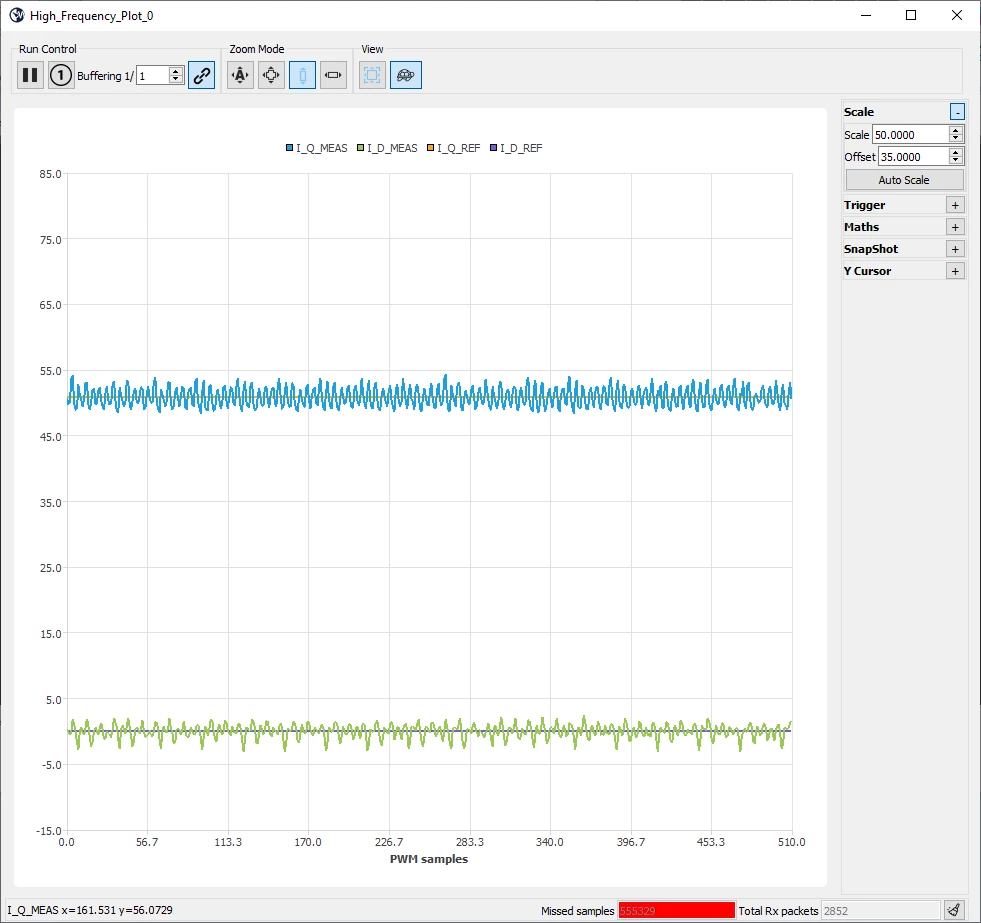Click the I_Q_MEAS legend label
Viewport: 981px width, 923px height.
(x=322, y=148)
